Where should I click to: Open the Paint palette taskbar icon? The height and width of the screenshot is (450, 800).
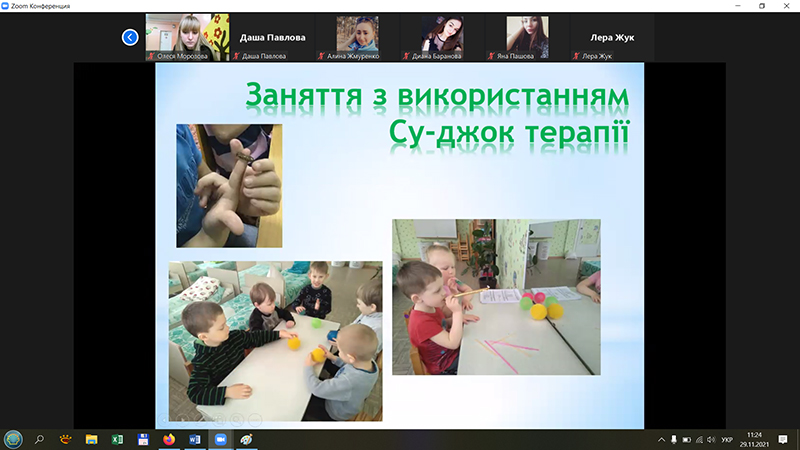[x=247, y=439]
